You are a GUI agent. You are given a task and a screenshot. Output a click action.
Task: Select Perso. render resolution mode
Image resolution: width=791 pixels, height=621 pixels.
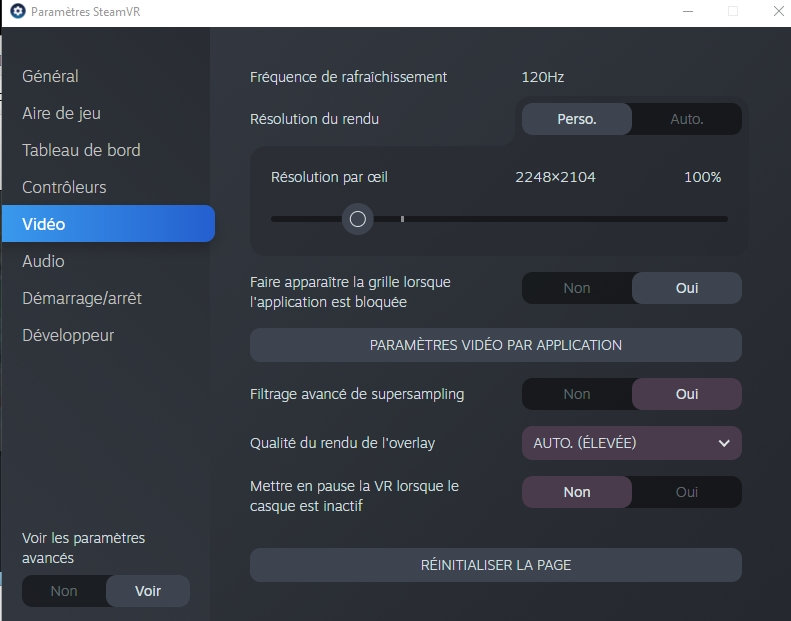[x=577, y=119]
